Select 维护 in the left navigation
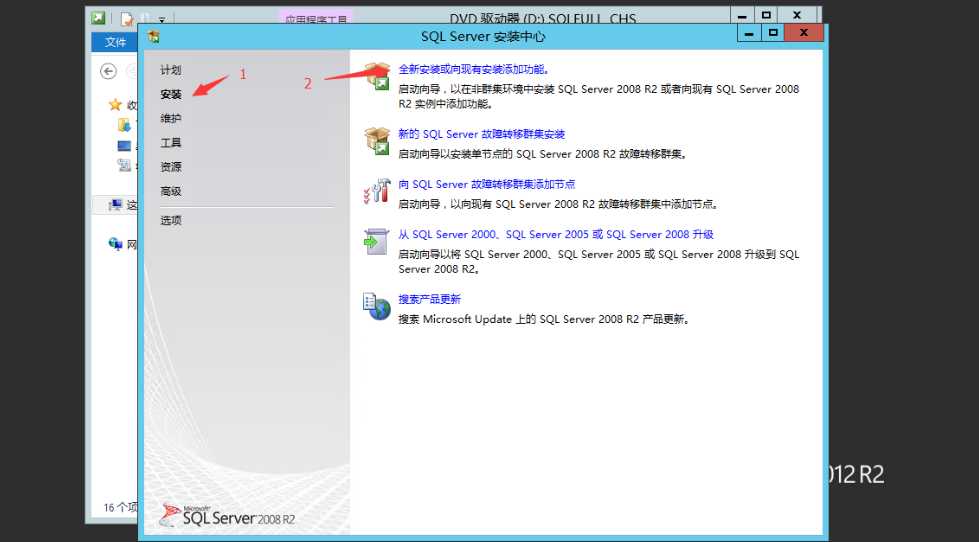 click(x=170, y=118)
